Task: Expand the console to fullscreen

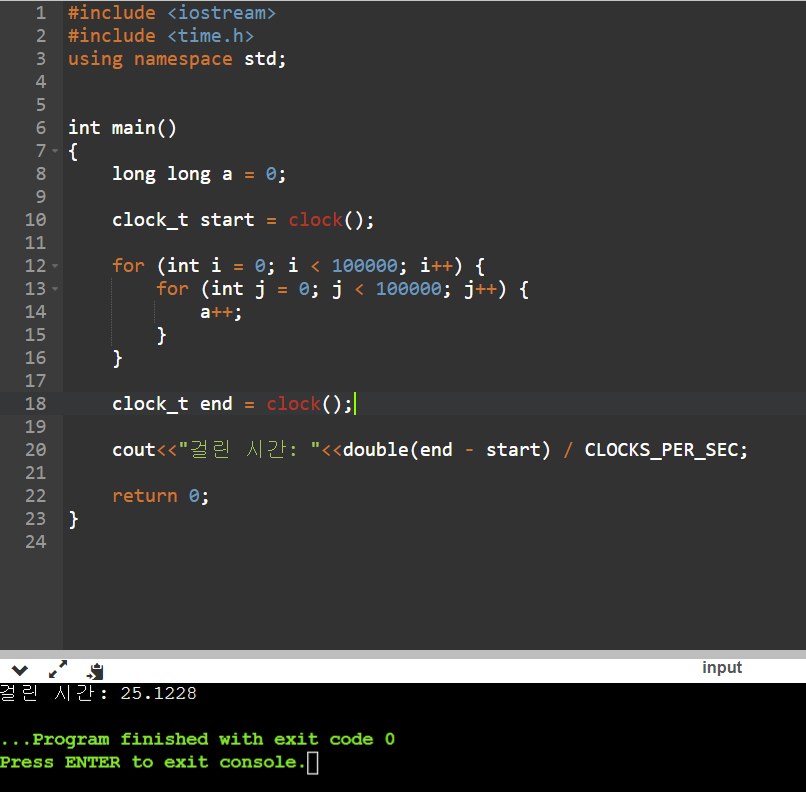Action: (x=58, y=670)
